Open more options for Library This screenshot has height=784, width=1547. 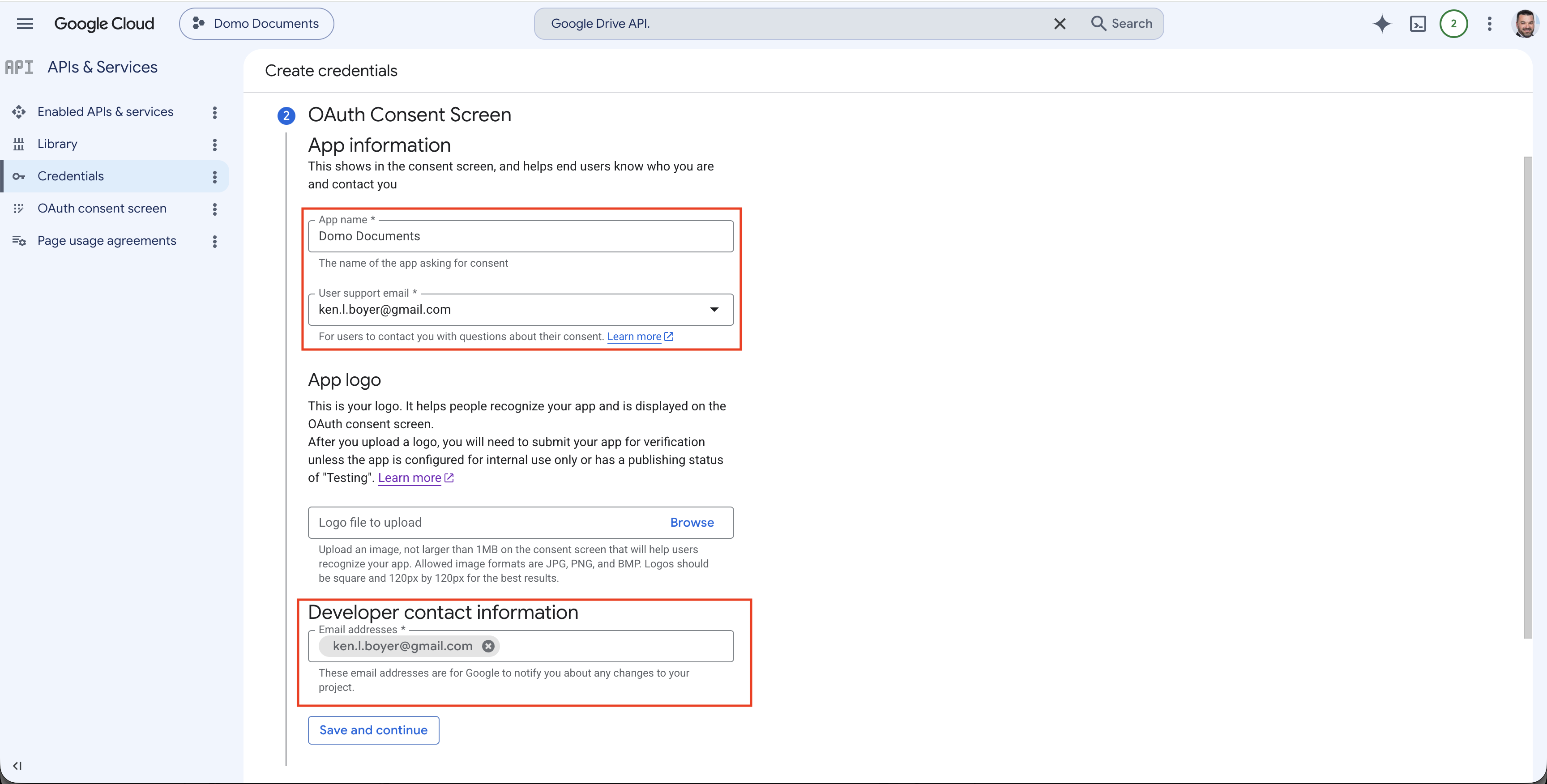[214, 145]
